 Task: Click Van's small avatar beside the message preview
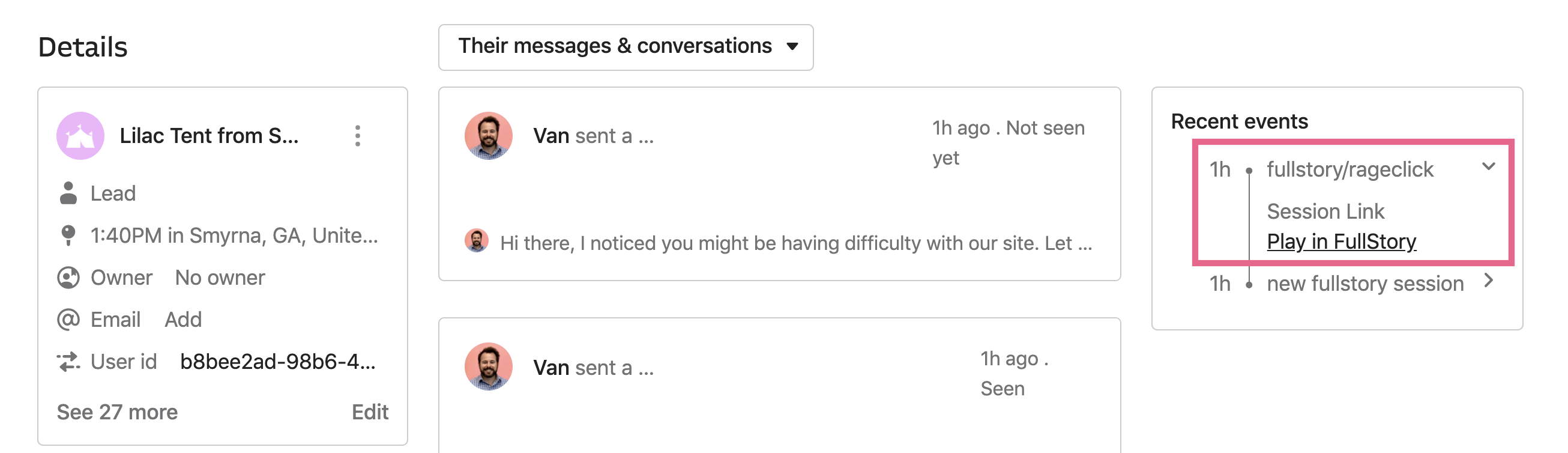pyautogui.click(x=477, y=240)
